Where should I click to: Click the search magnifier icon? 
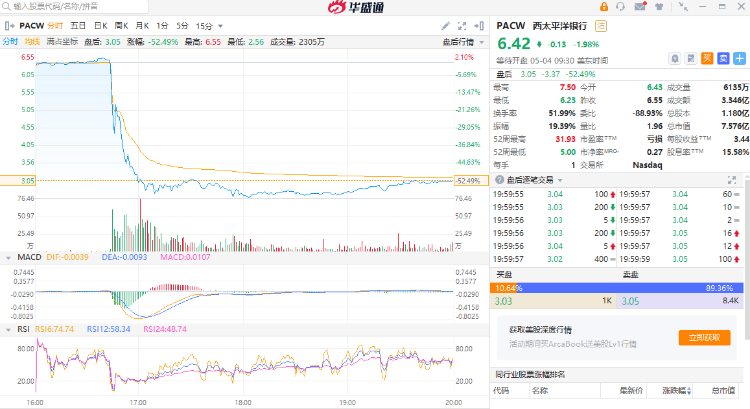coord(6,7)
